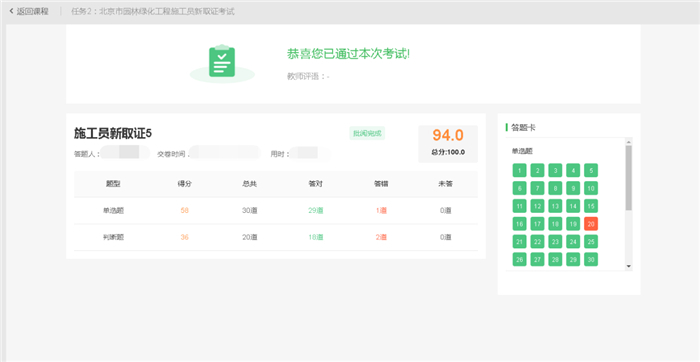Click the answer card scrollbar thumb
The image size is (700, 362).
pos(629,178)
